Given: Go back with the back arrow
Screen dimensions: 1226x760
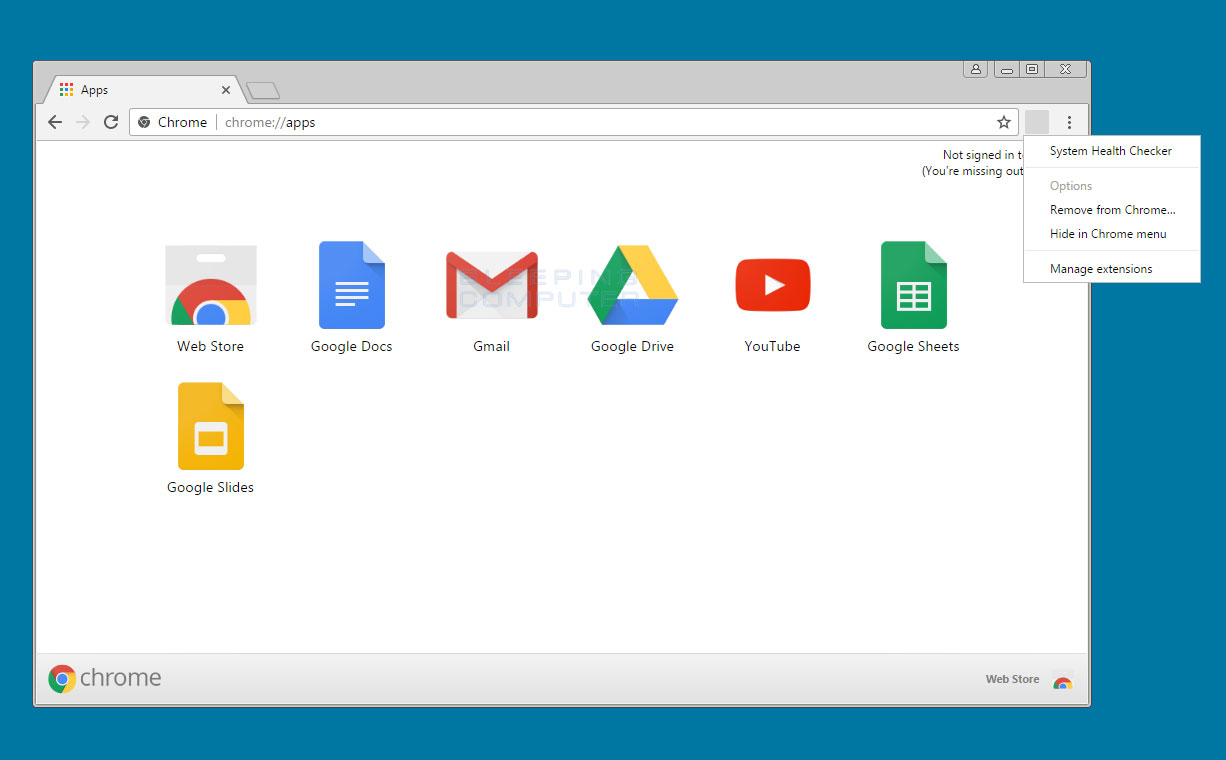Looking at the screenshot, I should click(55, 122).
